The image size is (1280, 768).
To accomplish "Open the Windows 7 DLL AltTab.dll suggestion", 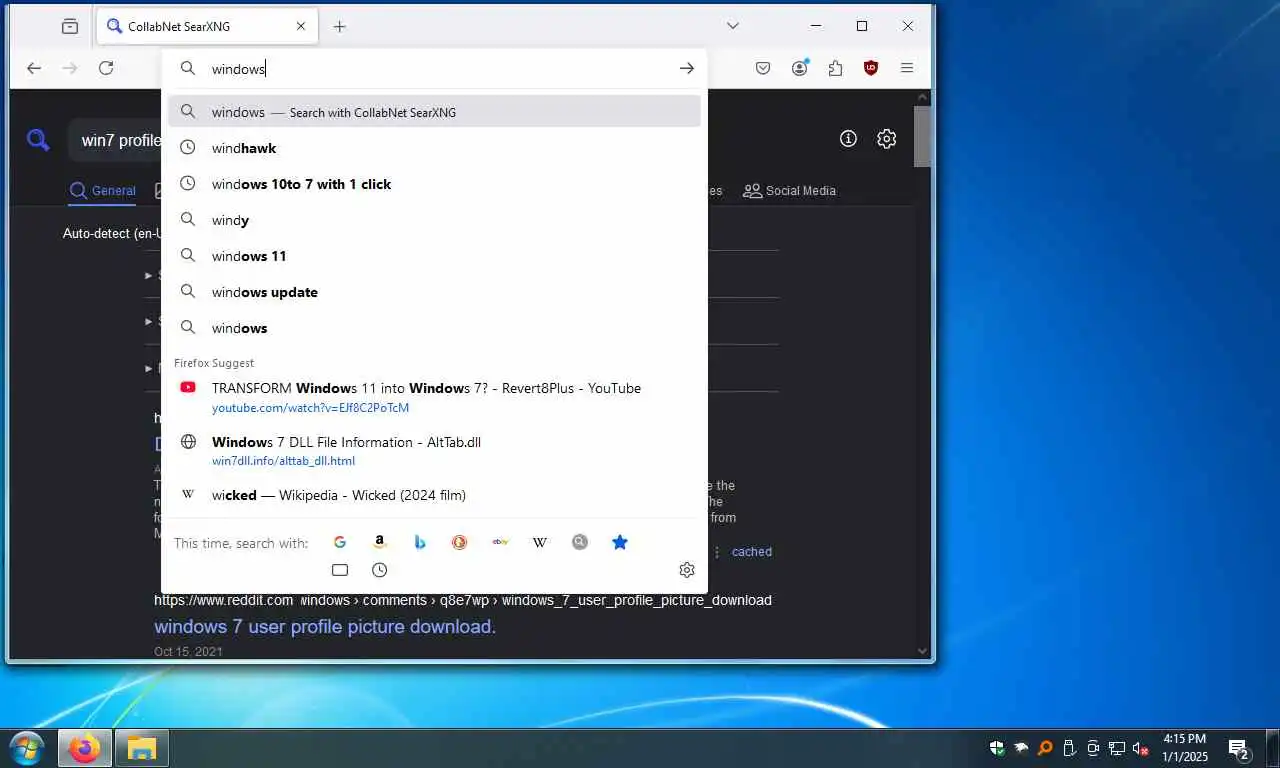I will pyautogui.click(x=434, y=451).
